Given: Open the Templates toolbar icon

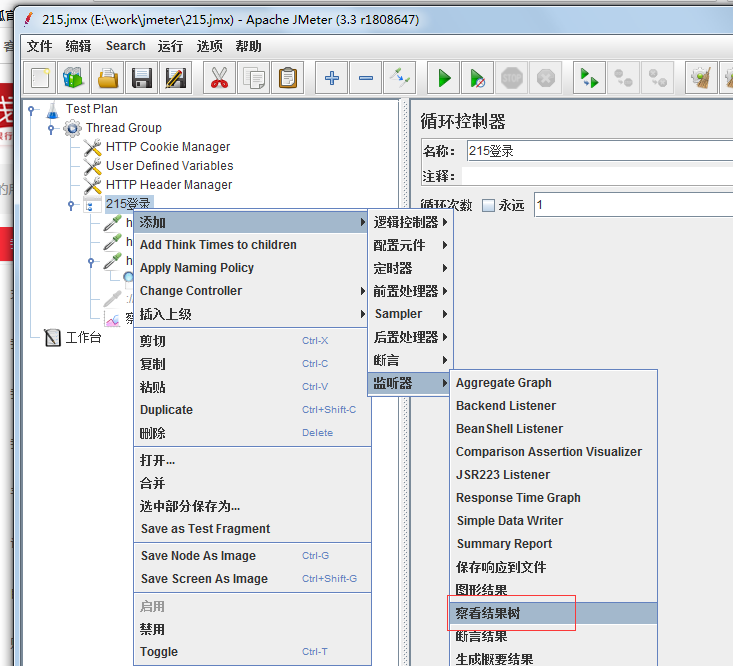Looking at the screenshot, I should [73, 78].
